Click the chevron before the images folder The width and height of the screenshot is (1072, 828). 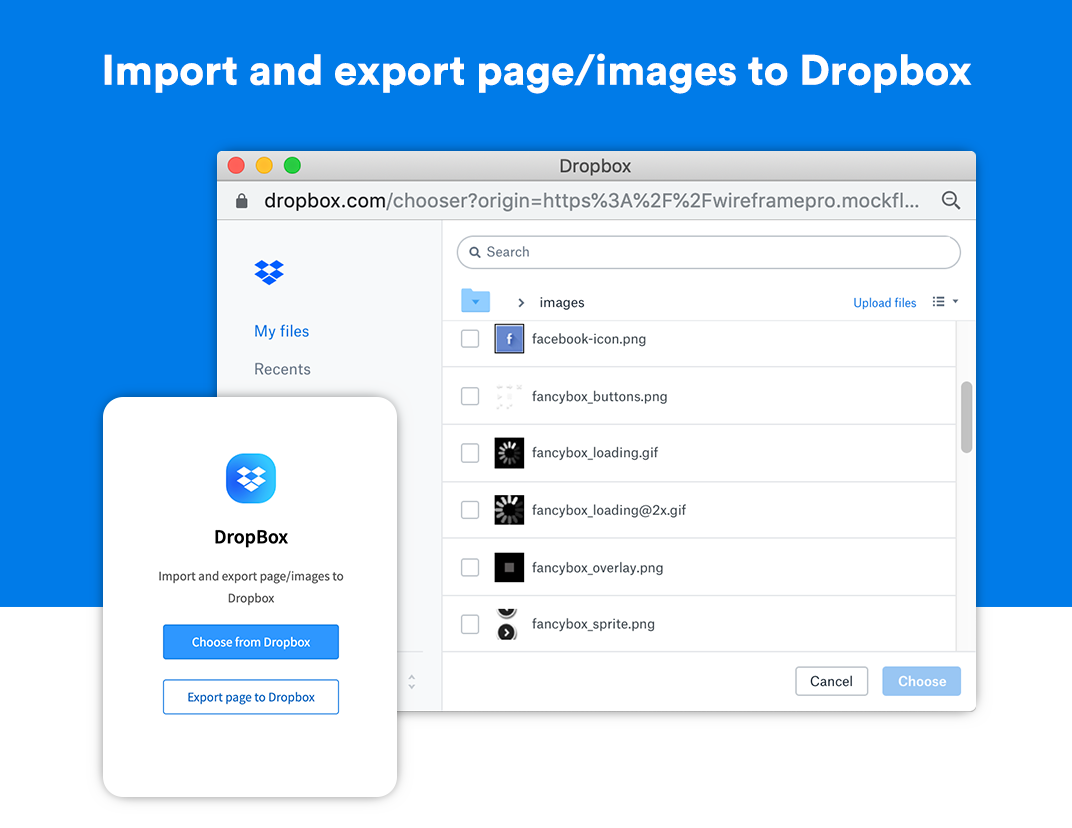521,303
